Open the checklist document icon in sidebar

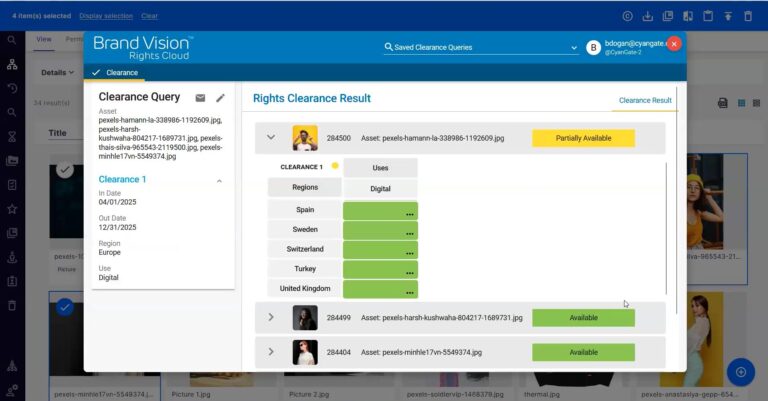[x=12, y=185]
